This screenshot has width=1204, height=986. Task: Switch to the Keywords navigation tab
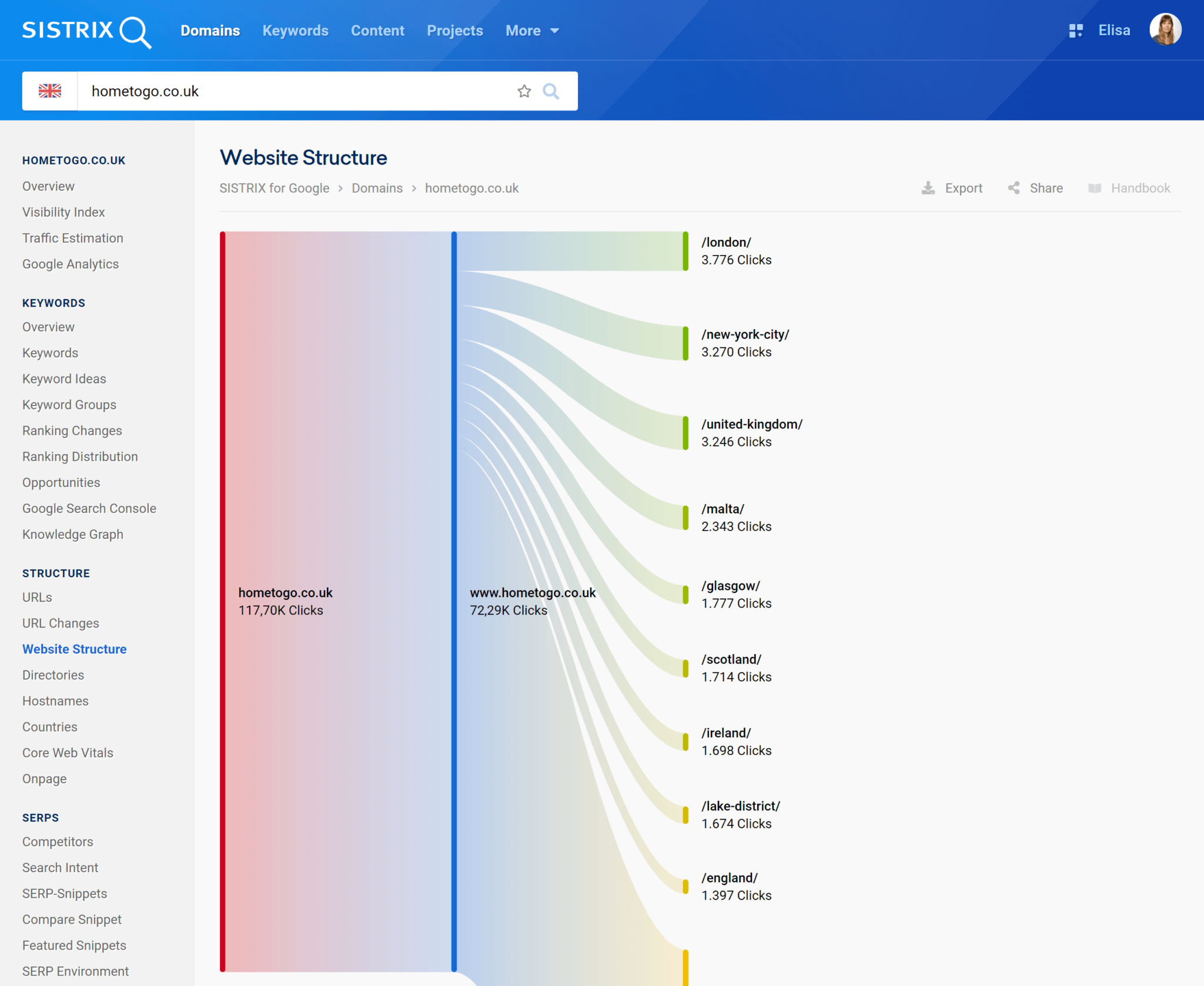point(296,31)
